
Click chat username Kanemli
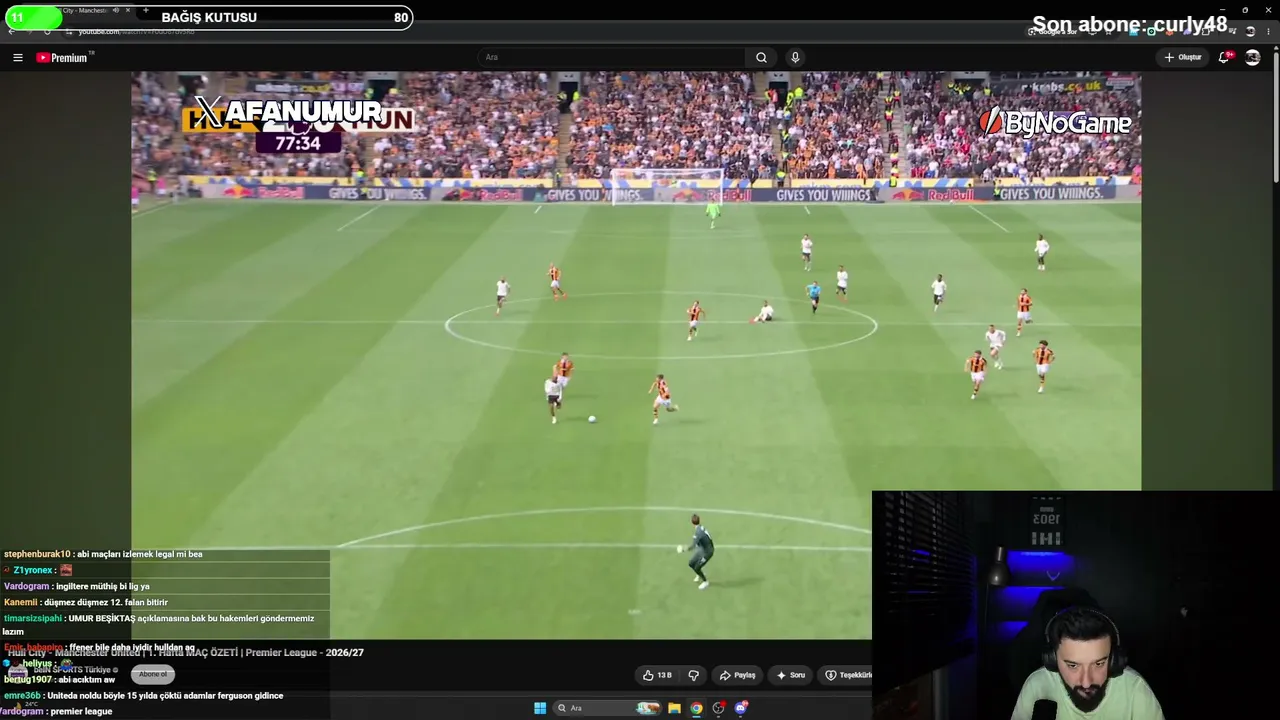(20, 603)
